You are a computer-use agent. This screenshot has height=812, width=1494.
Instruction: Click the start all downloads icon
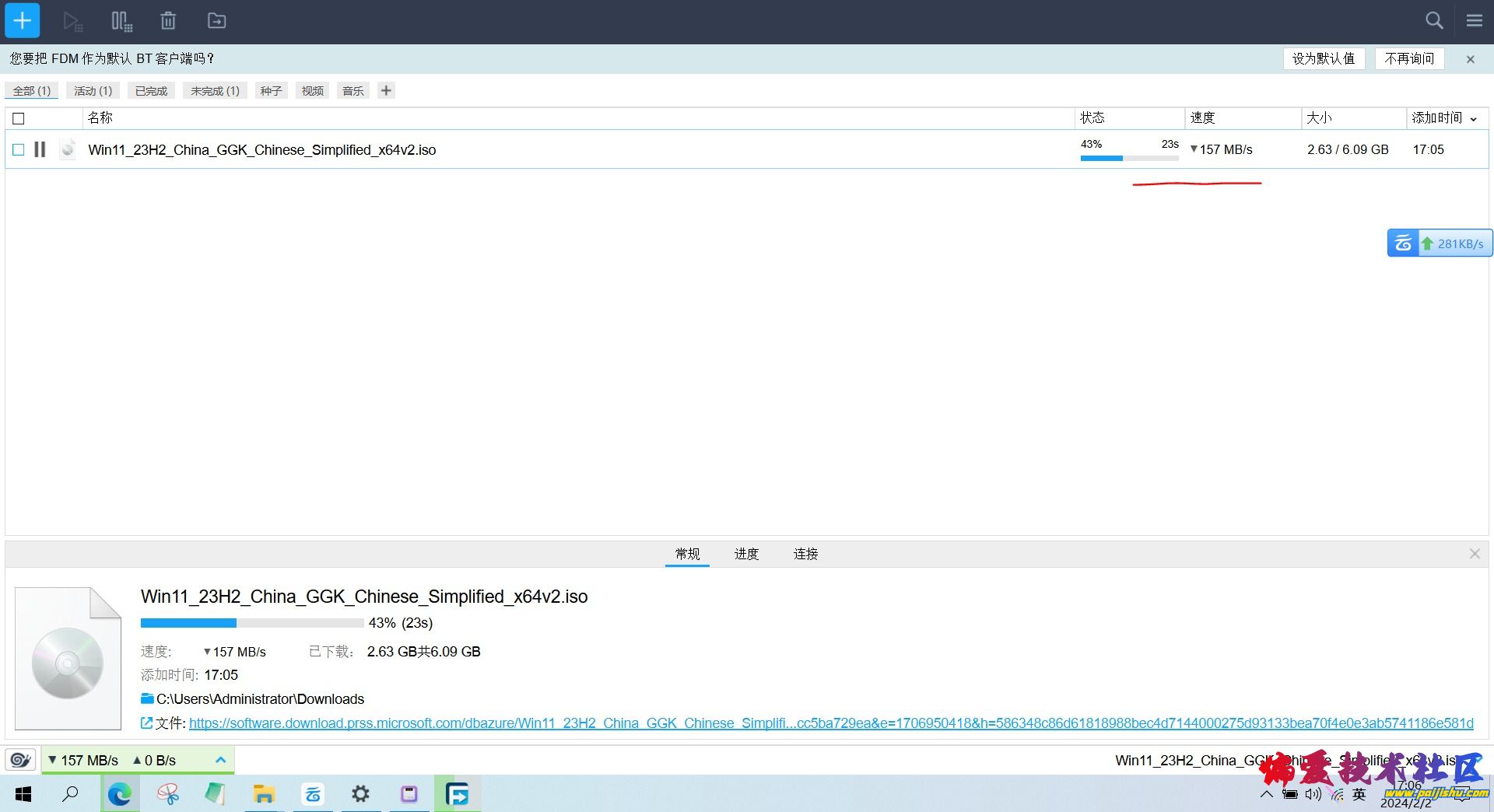click(x=72, y=21)
